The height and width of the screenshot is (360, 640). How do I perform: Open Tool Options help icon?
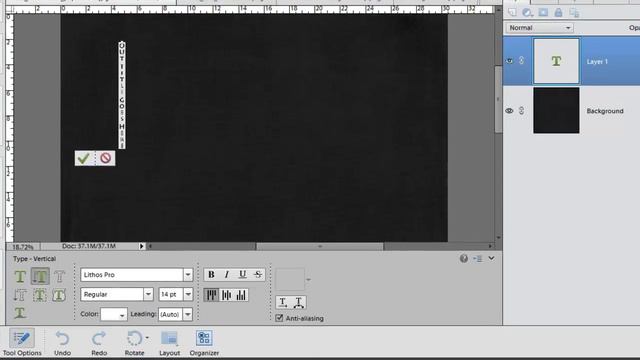click(x=464, y=258)
